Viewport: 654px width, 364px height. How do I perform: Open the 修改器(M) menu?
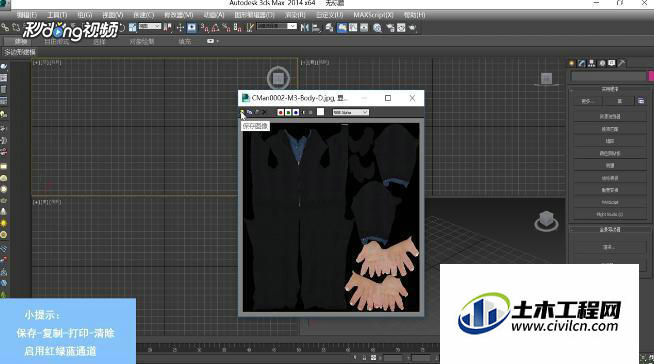click(179, 15)
